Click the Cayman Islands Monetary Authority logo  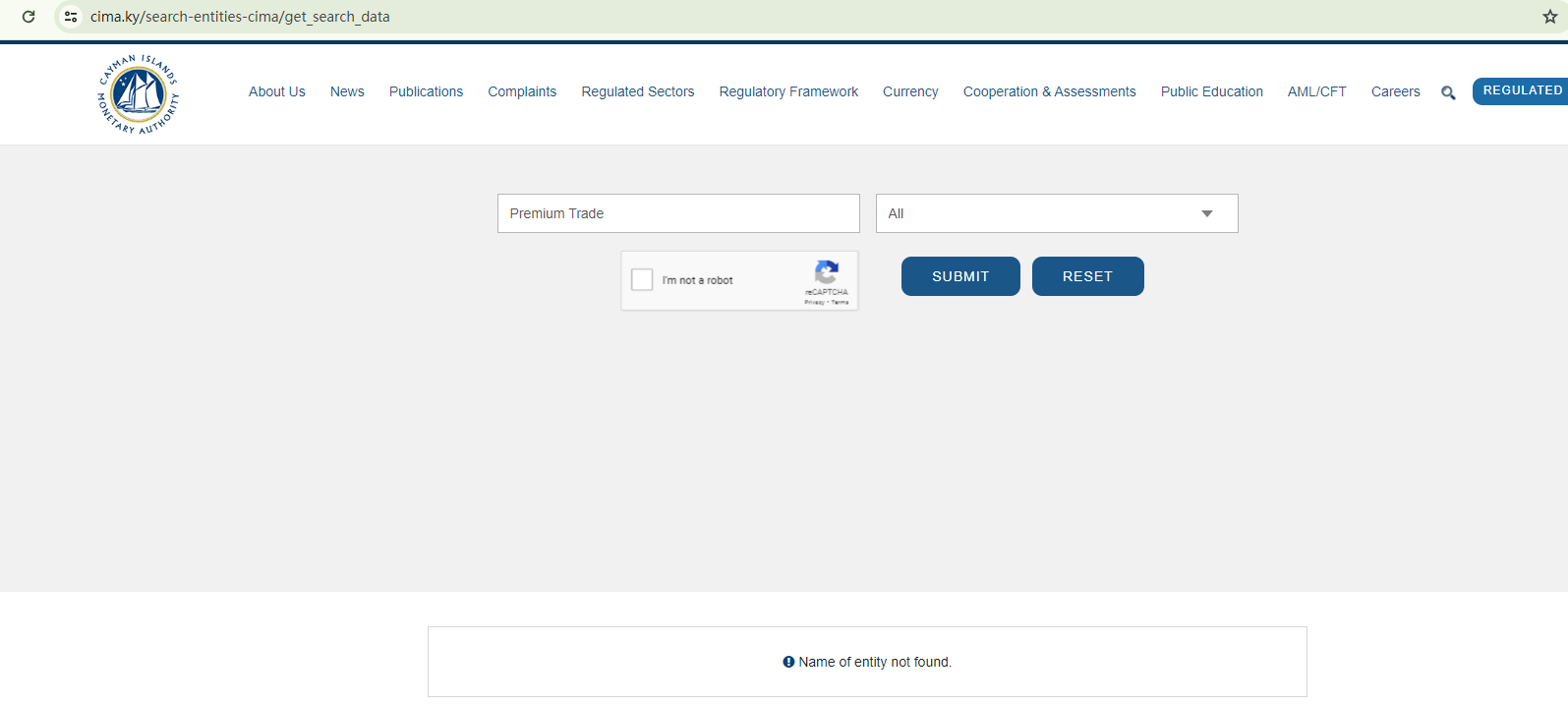click(x=139, y=94)
